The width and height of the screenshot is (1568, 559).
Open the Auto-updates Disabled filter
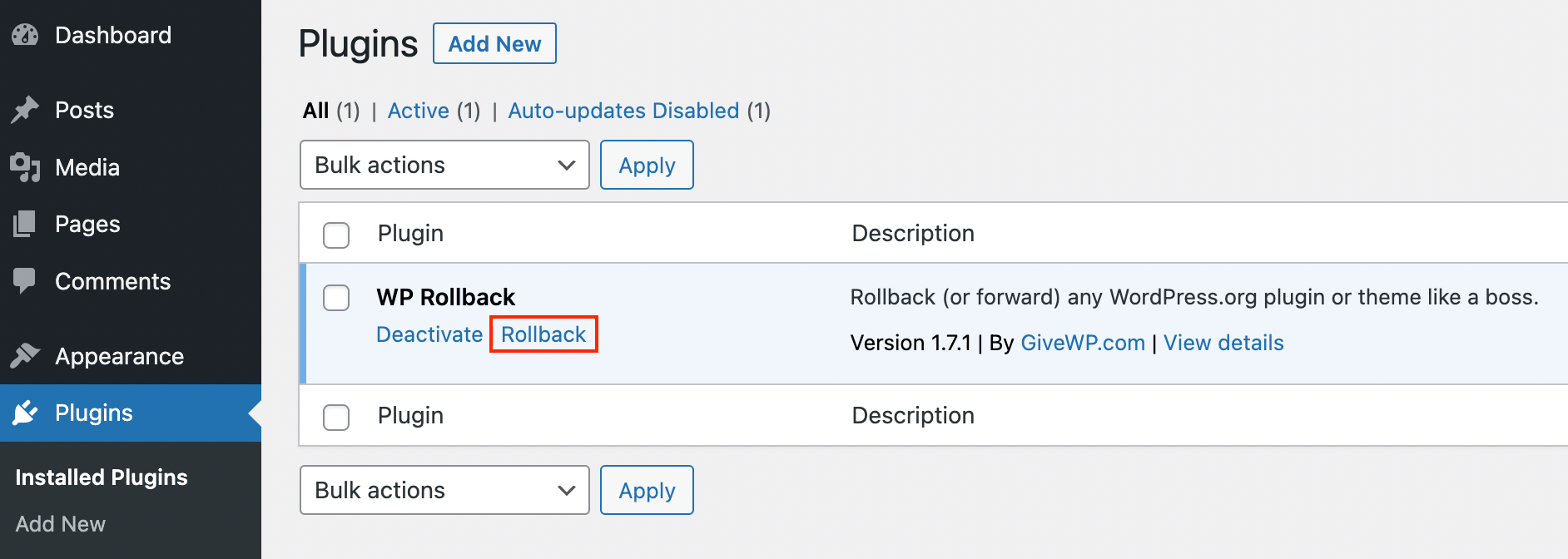[623, 110]
